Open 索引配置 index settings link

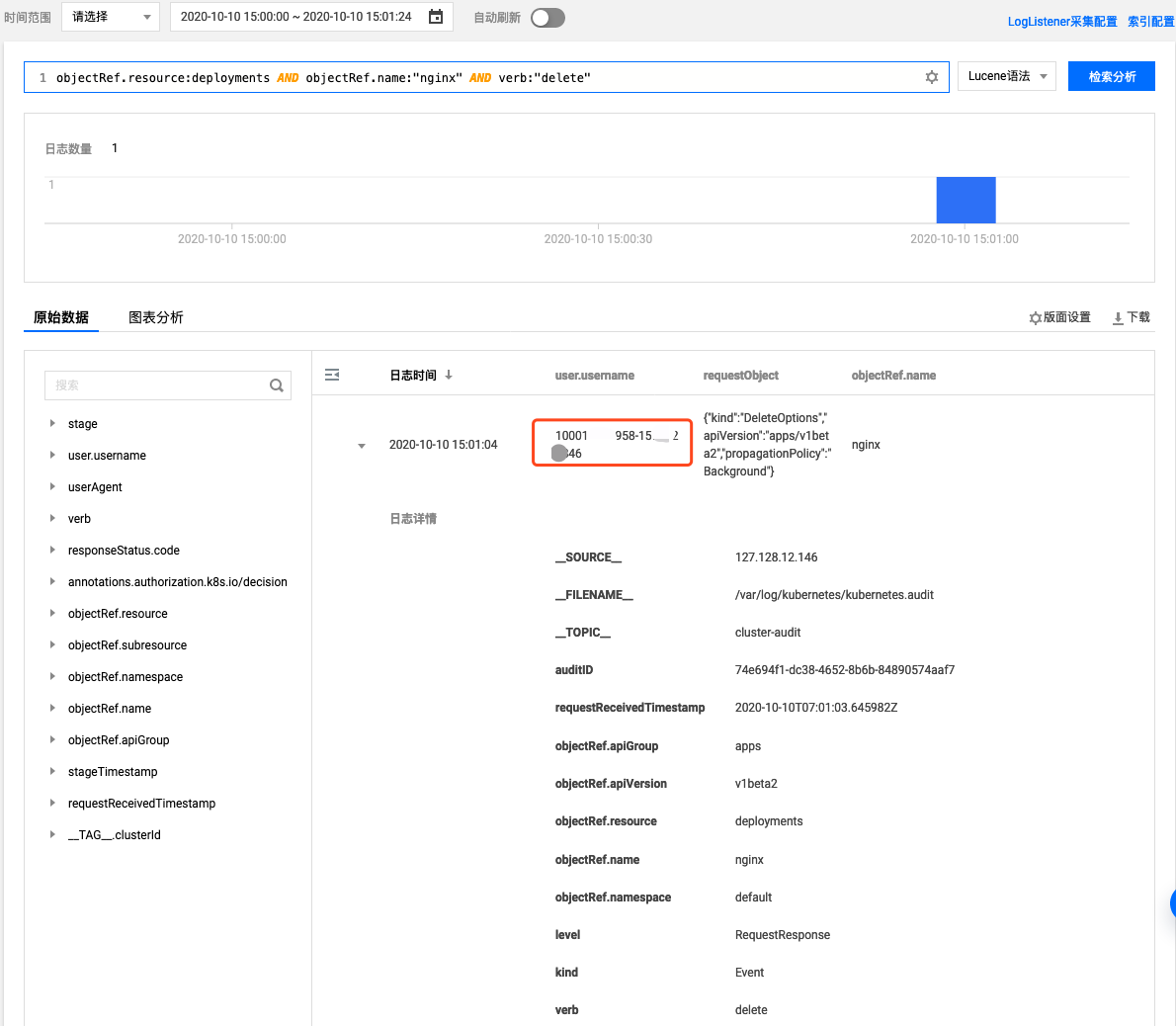pos(1150,21)
